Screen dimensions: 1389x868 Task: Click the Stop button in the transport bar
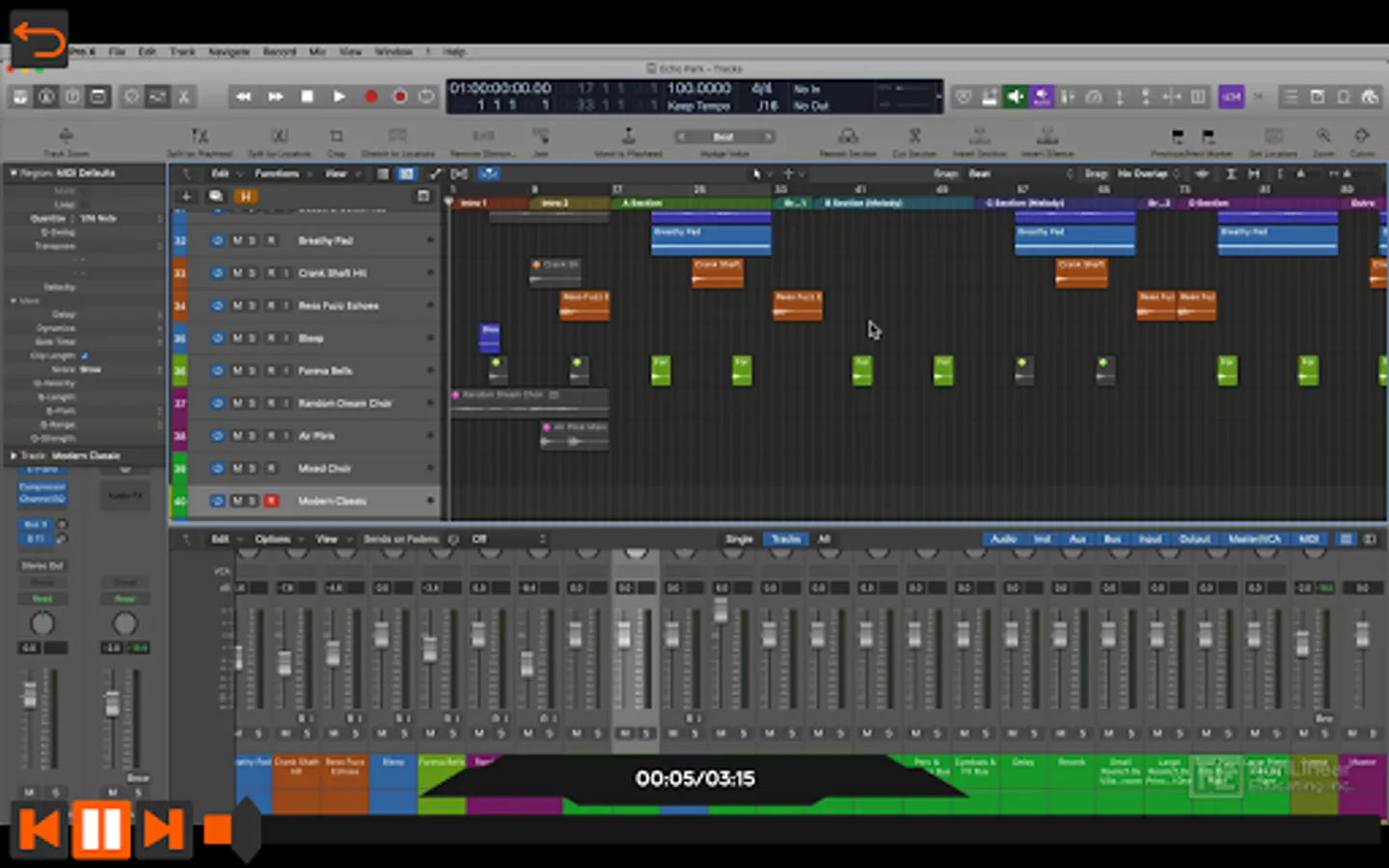[307, 96]
